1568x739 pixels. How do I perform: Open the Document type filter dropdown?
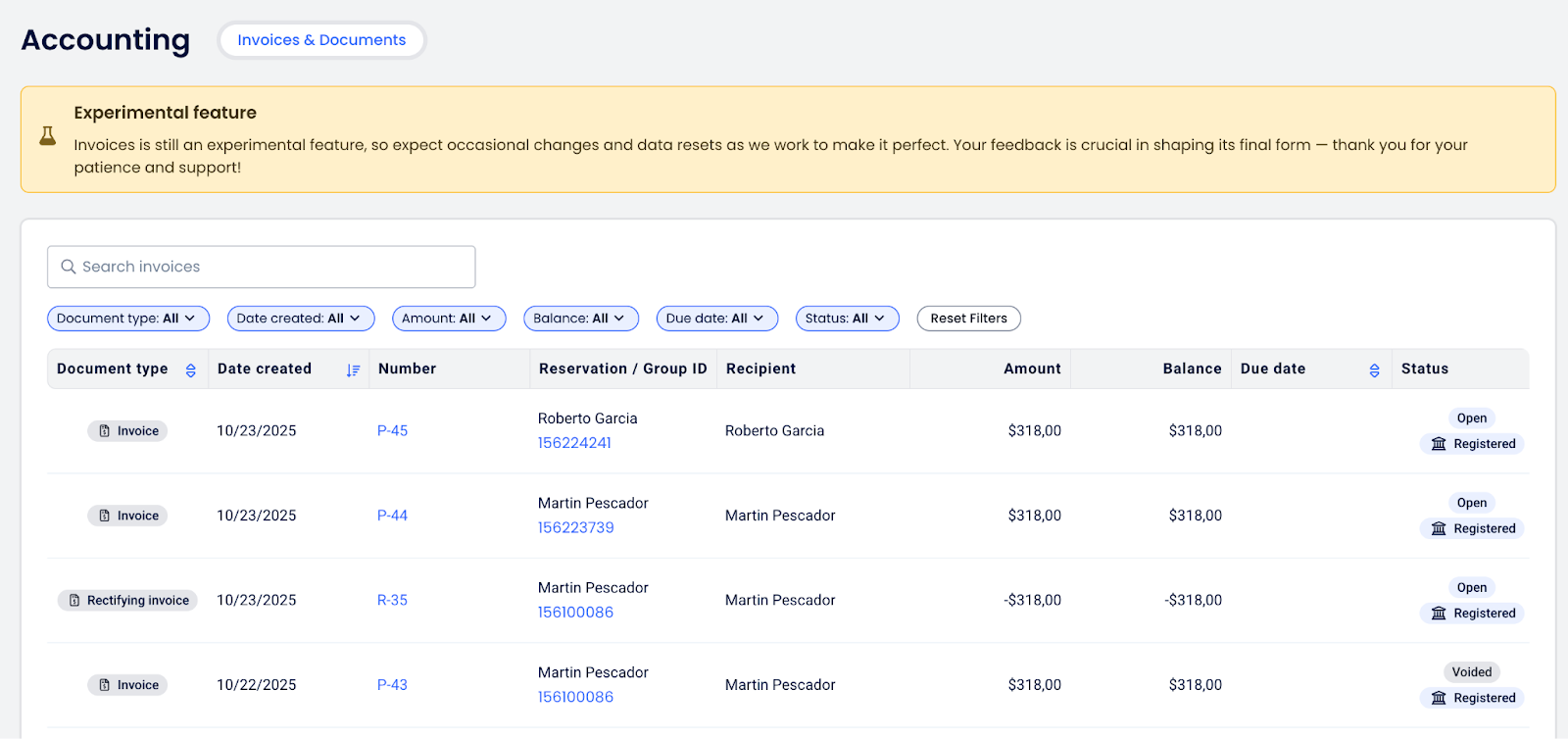127,319
